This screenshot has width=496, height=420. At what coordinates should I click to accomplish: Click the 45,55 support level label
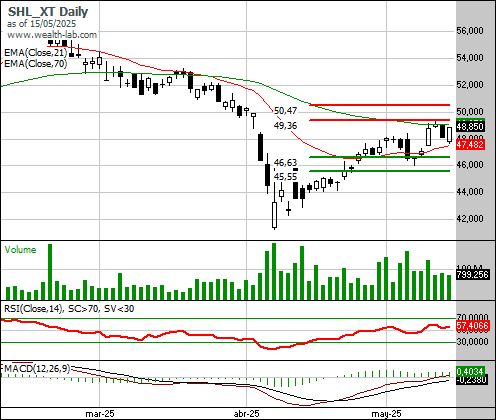[285, 176]
